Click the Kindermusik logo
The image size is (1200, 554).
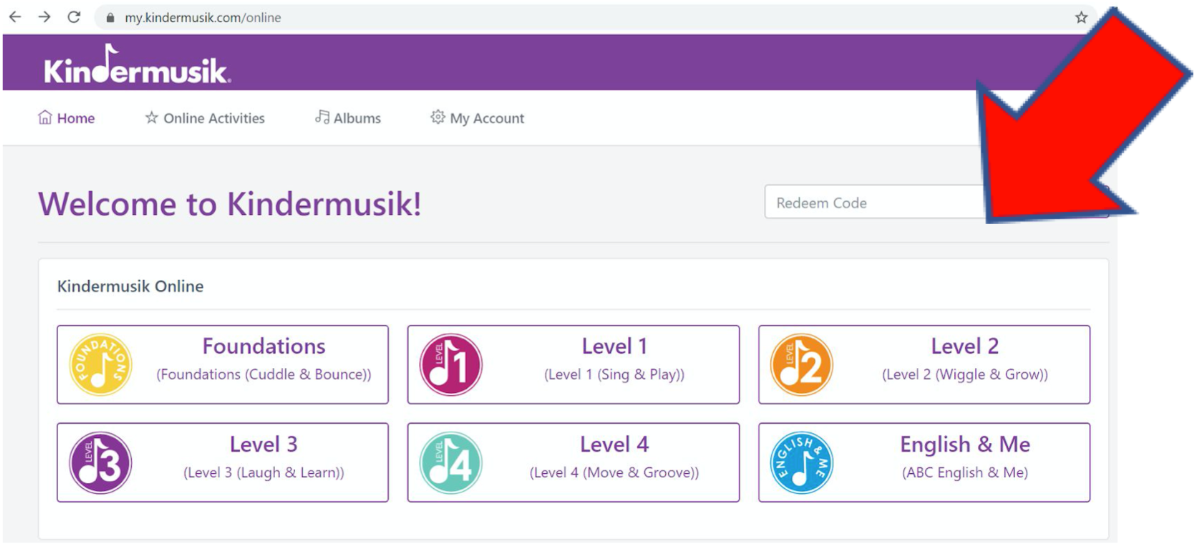pos(137,66)
